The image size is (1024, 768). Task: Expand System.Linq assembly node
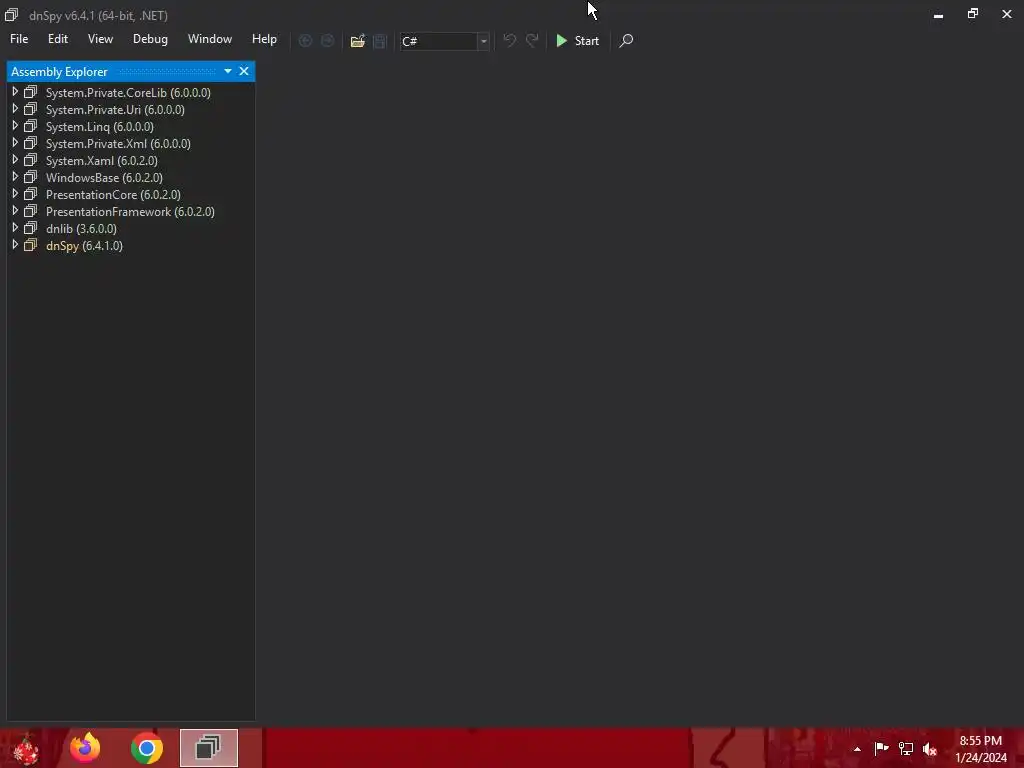pyautogui.click(x=15, y=126)
